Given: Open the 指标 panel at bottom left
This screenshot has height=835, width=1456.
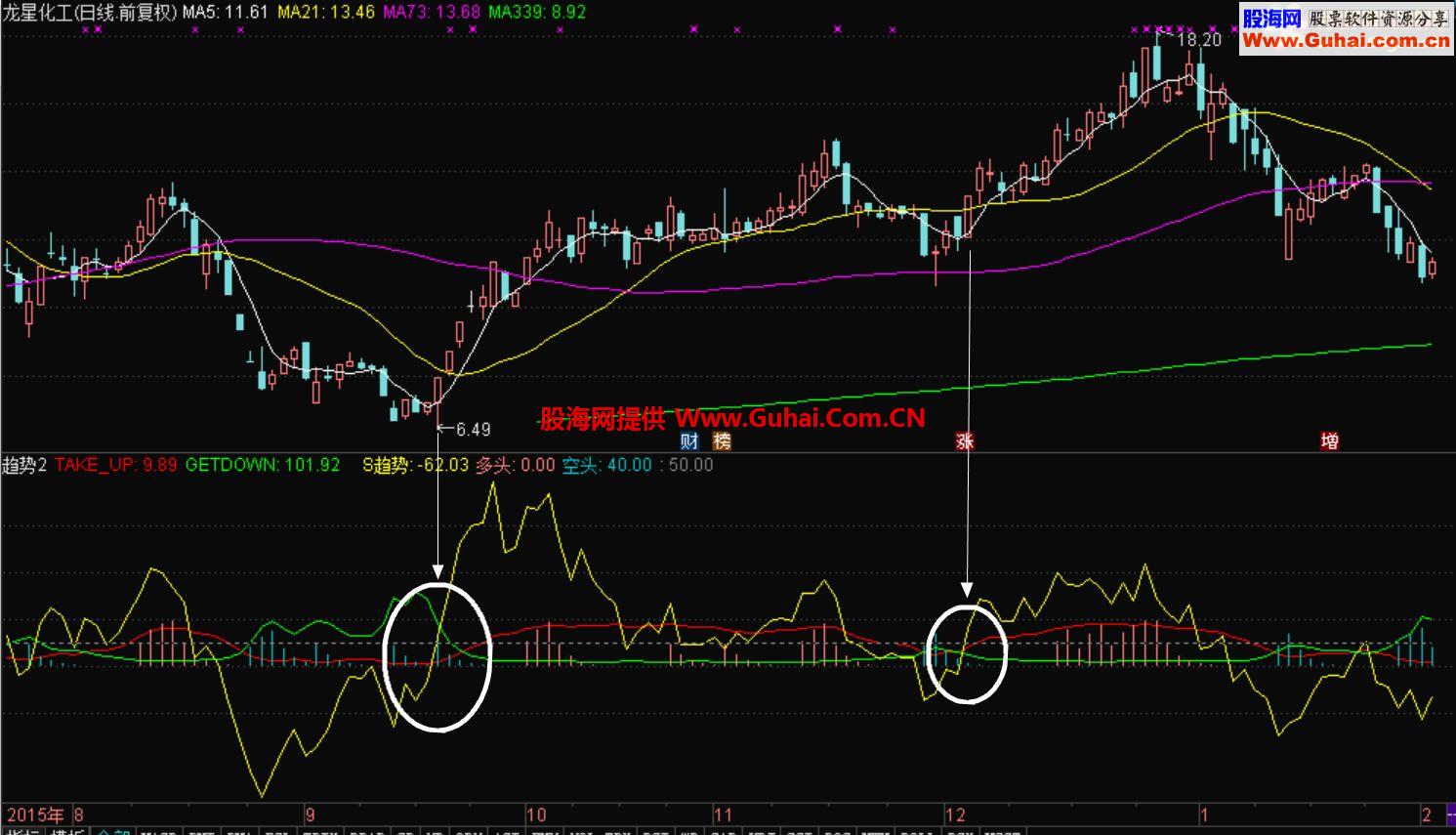Looking at the screenshot, I should (x=20, y=830).
